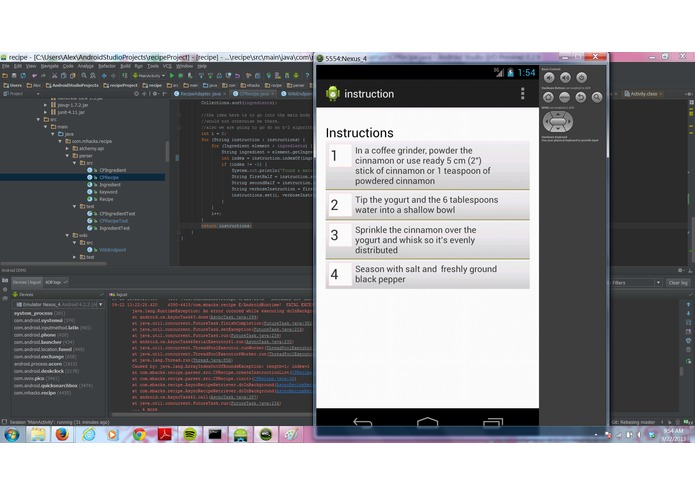Viewport: 695px width, 494px height.
Task: Switch to the RecipeAdapter.java editor tab
Action: tap(200, 93)
